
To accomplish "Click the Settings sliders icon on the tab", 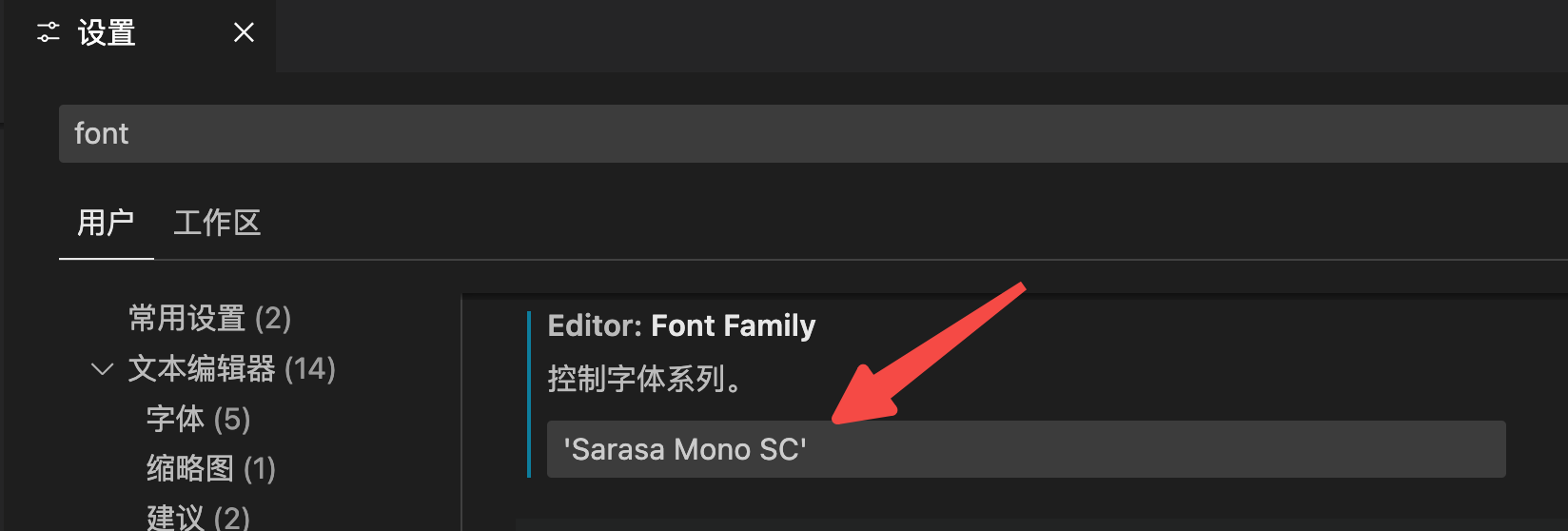I will 48,33.
